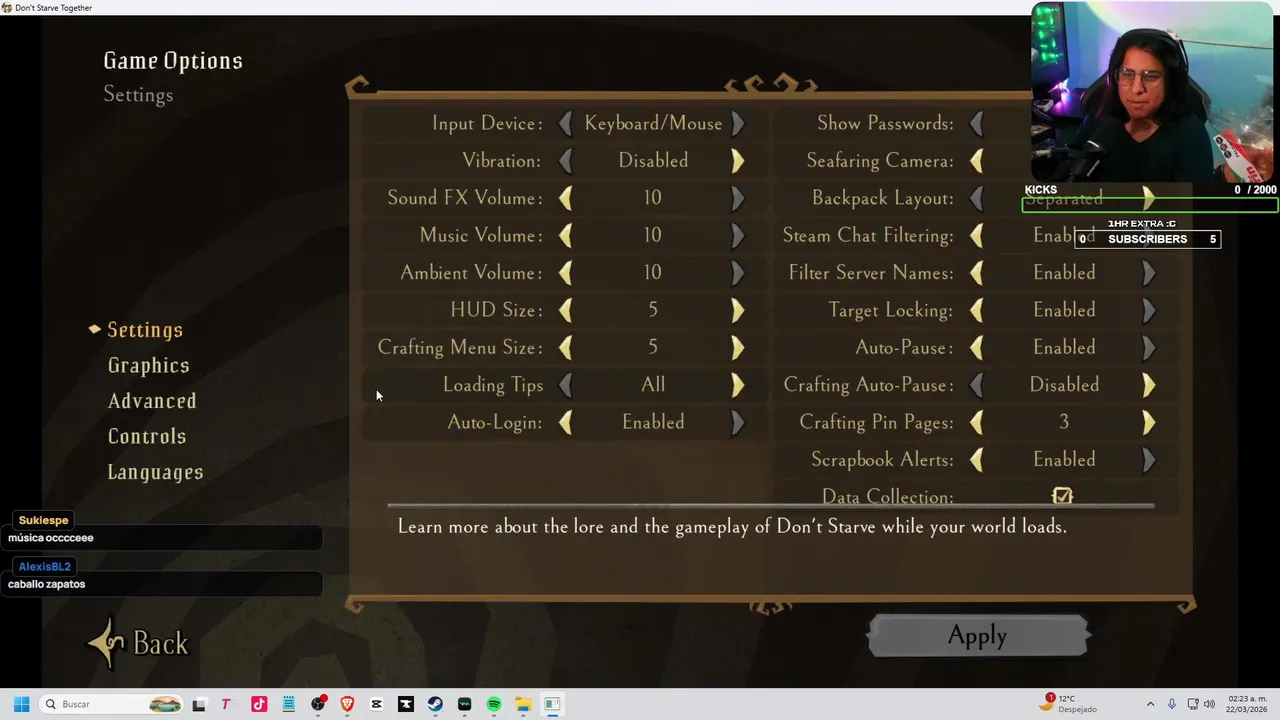
Task: Apply the changed game settings
Action: pyautogui.click(x=977, y=636)
